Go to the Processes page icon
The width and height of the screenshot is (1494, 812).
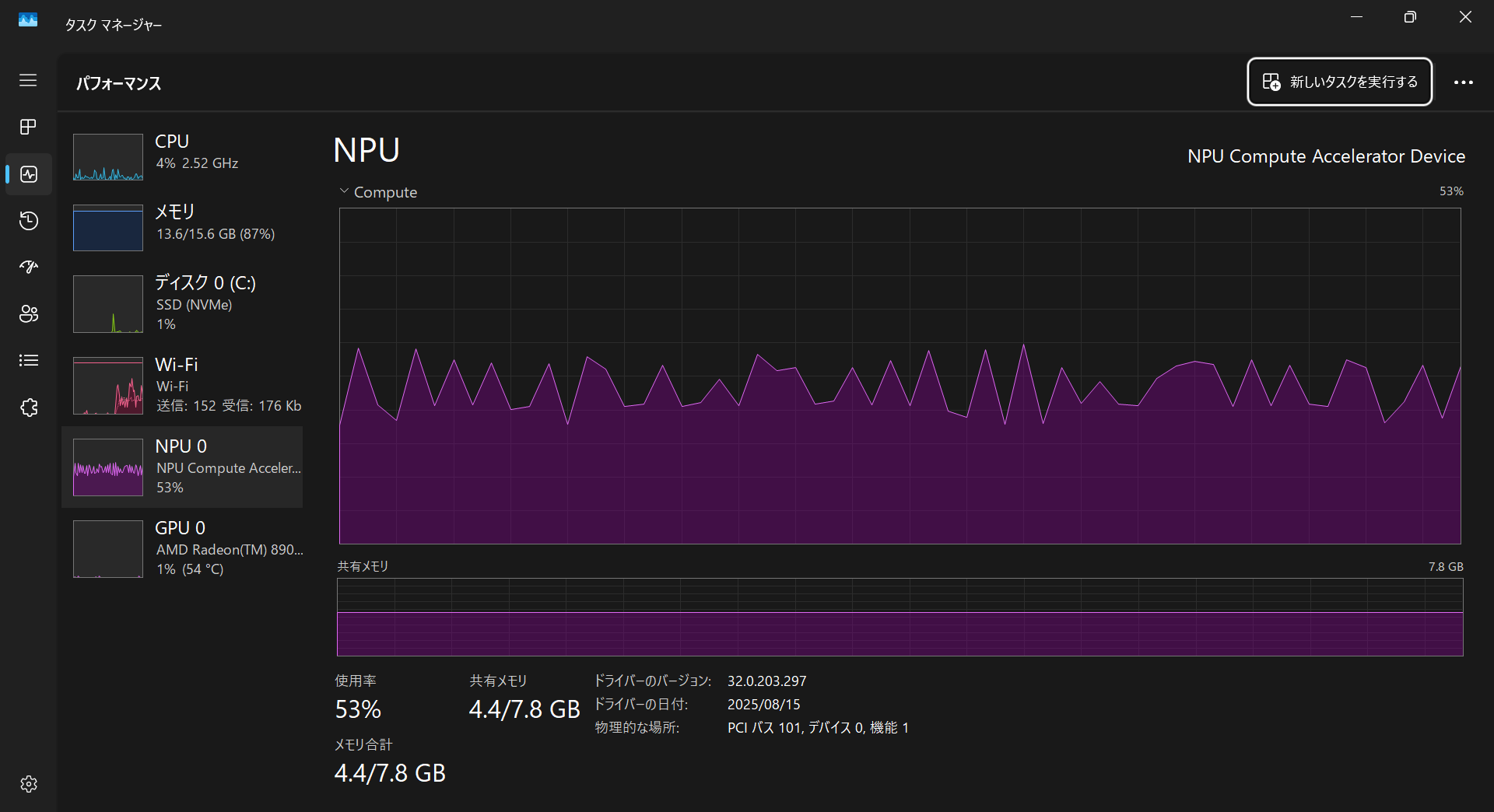point(28,127)
